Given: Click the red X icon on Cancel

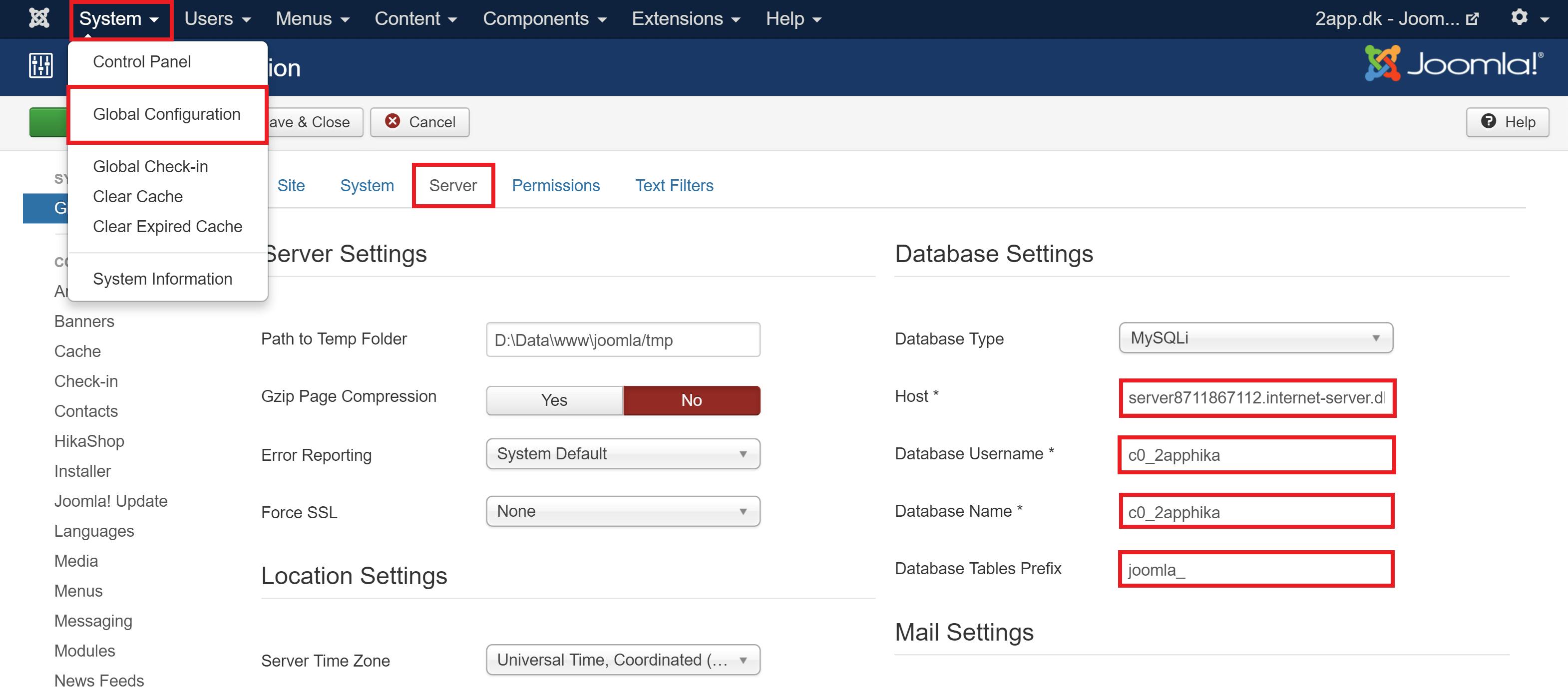Looking at the screenshot, I should (392, 121).
